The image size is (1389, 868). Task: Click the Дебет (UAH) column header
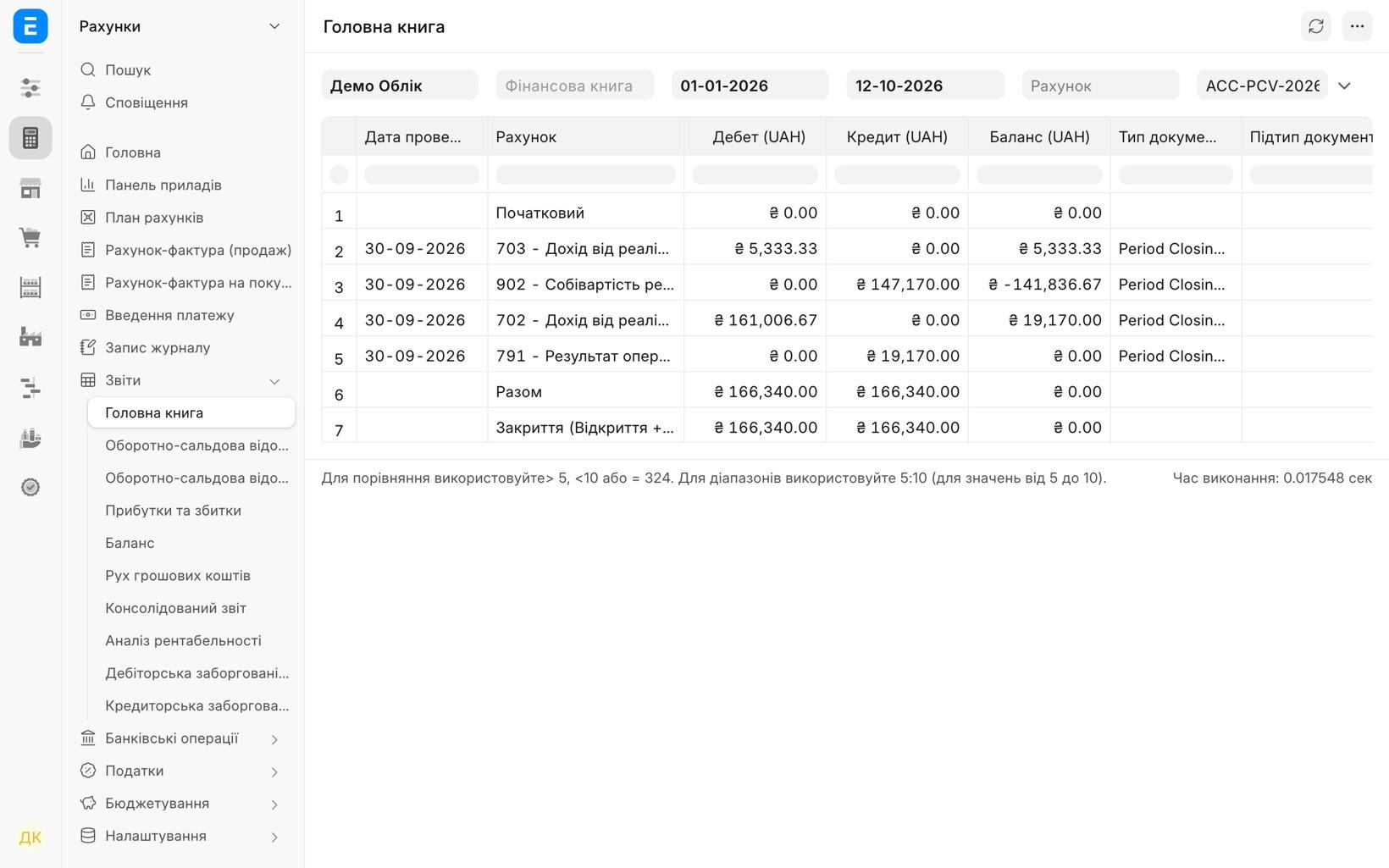[755, 136]
